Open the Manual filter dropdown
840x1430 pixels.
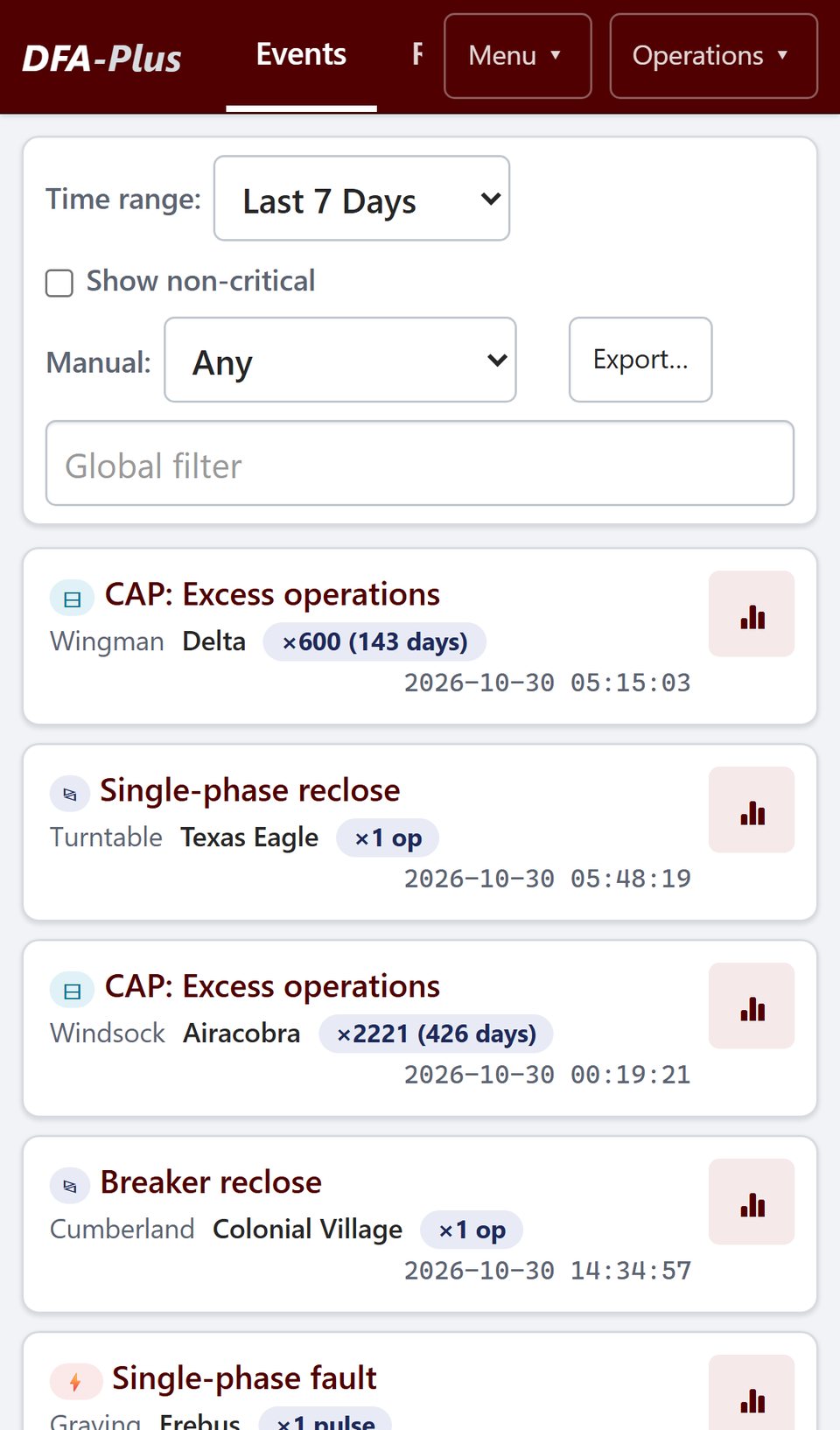[x=340, y=360]
